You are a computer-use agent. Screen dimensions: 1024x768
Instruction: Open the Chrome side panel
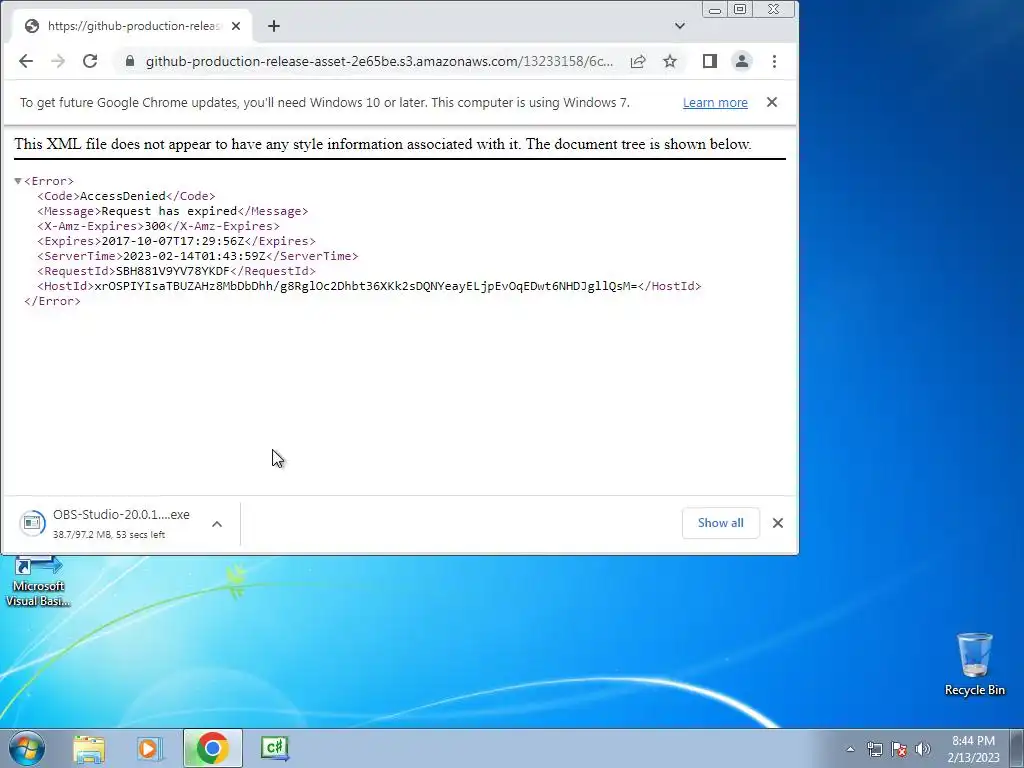pos(710,61)
